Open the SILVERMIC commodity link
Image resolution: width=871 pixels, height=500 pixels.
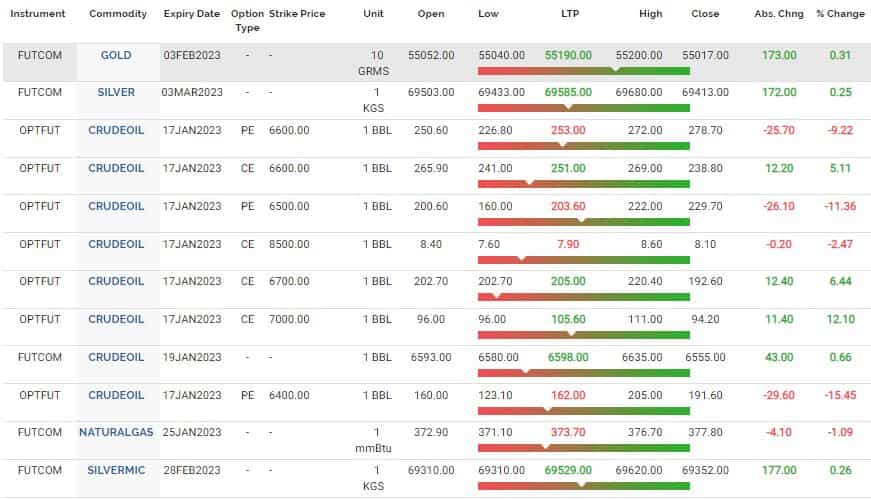pyautogui.click(x=116, y=470)
